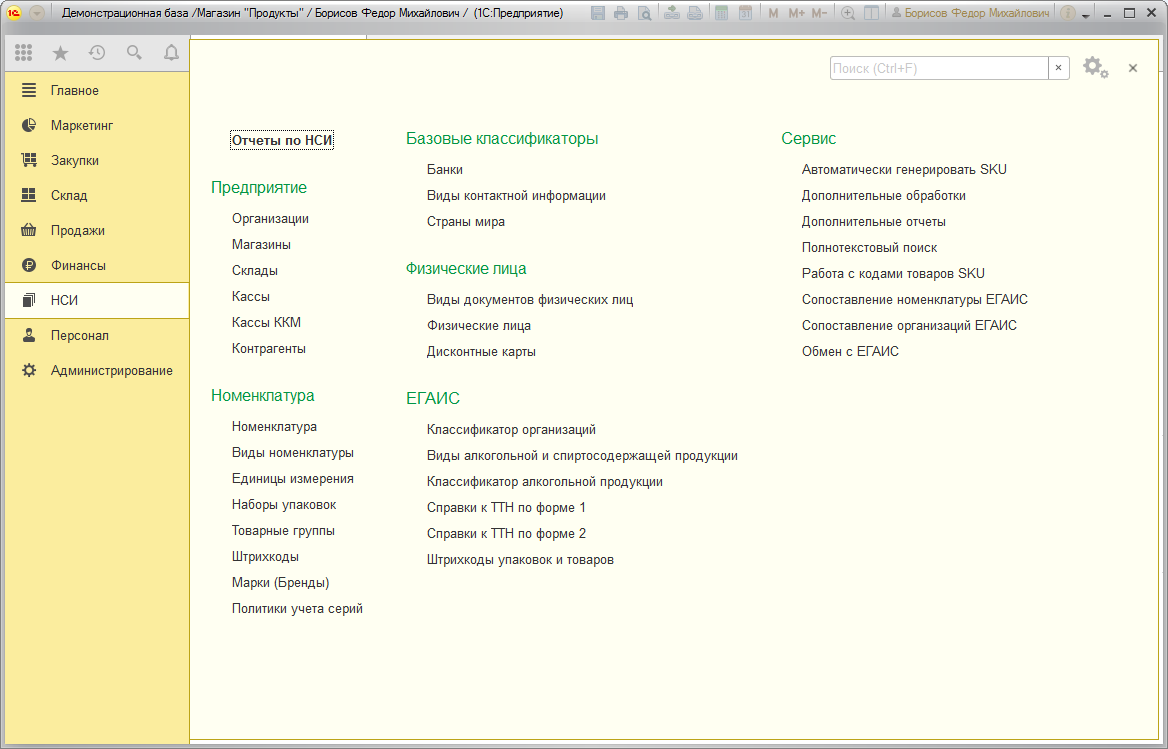Open the Отчеты по НСИ link

point(282,140)
